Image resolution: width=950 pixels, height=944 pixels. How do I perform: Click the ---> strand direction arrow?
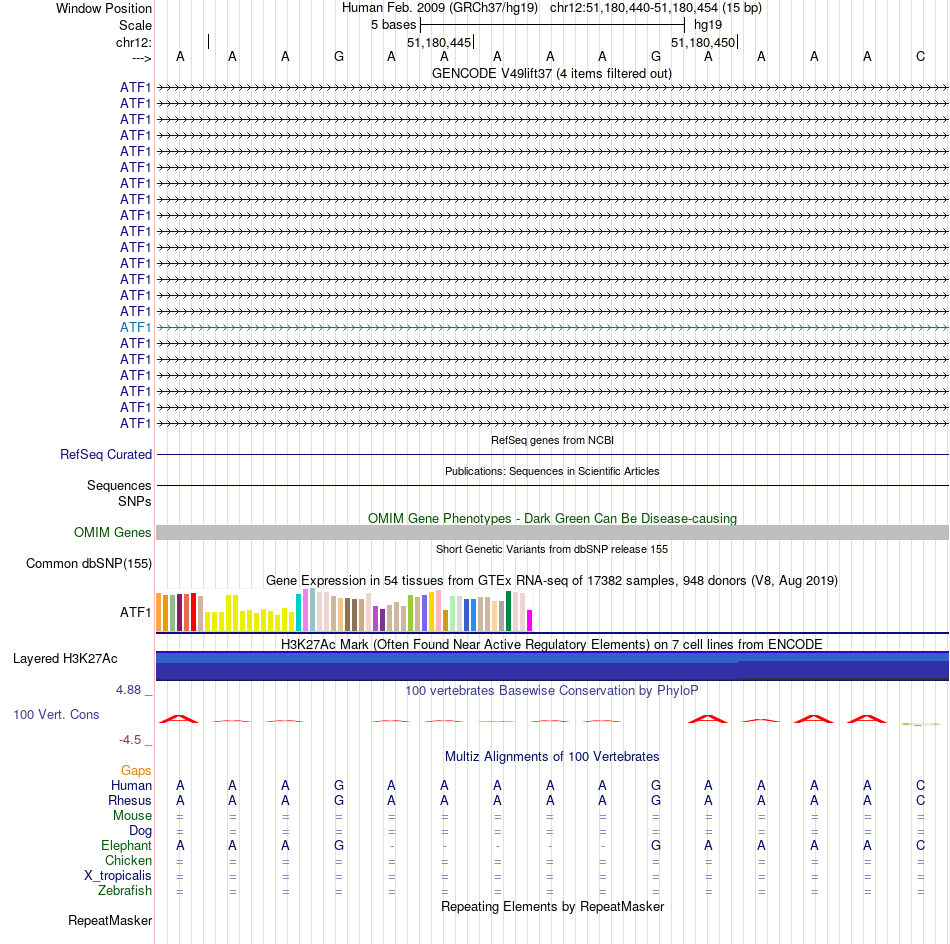click(142, 58)
